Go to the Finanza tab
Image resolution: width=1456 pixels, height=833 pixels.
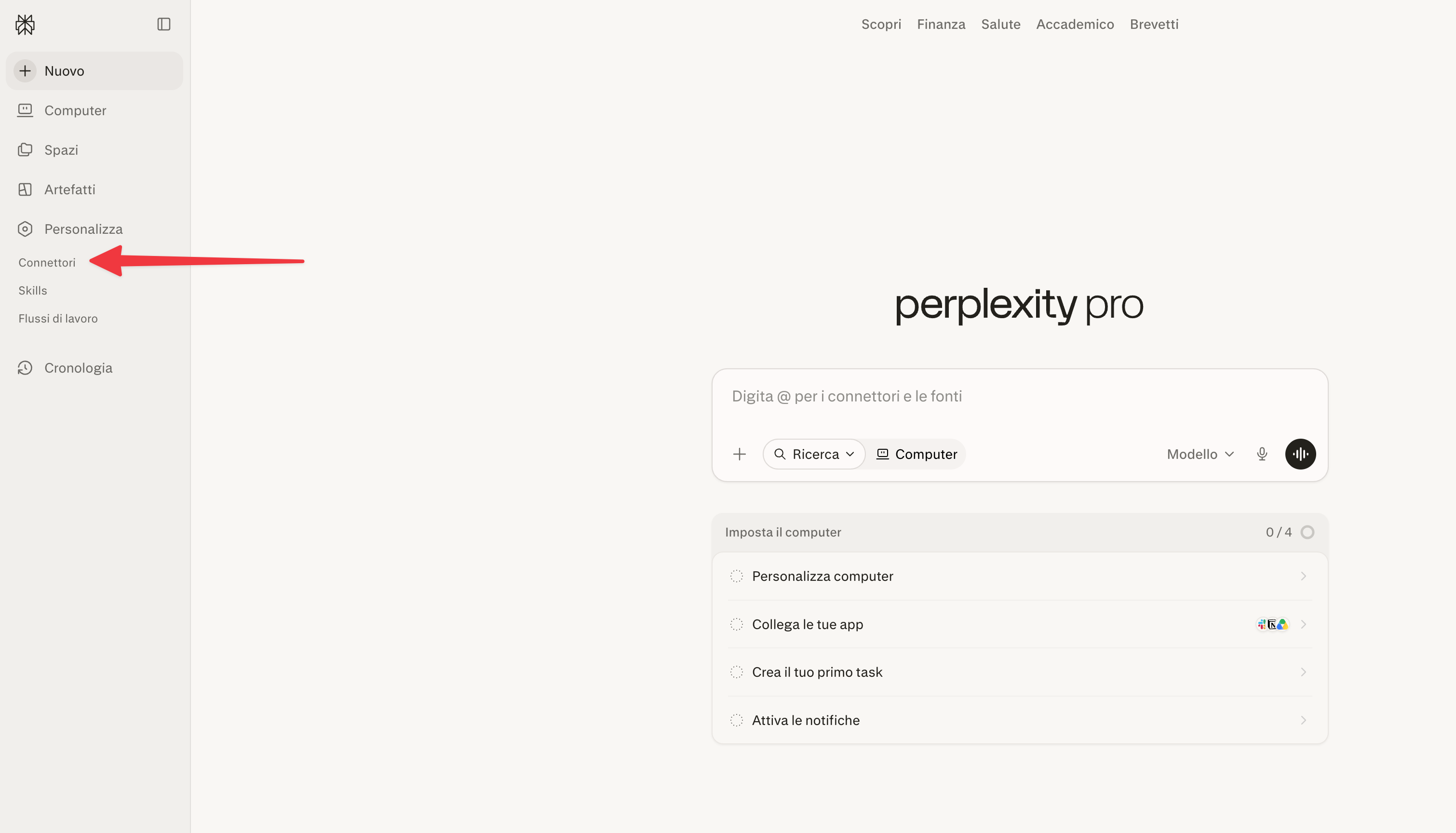(941, 24)
